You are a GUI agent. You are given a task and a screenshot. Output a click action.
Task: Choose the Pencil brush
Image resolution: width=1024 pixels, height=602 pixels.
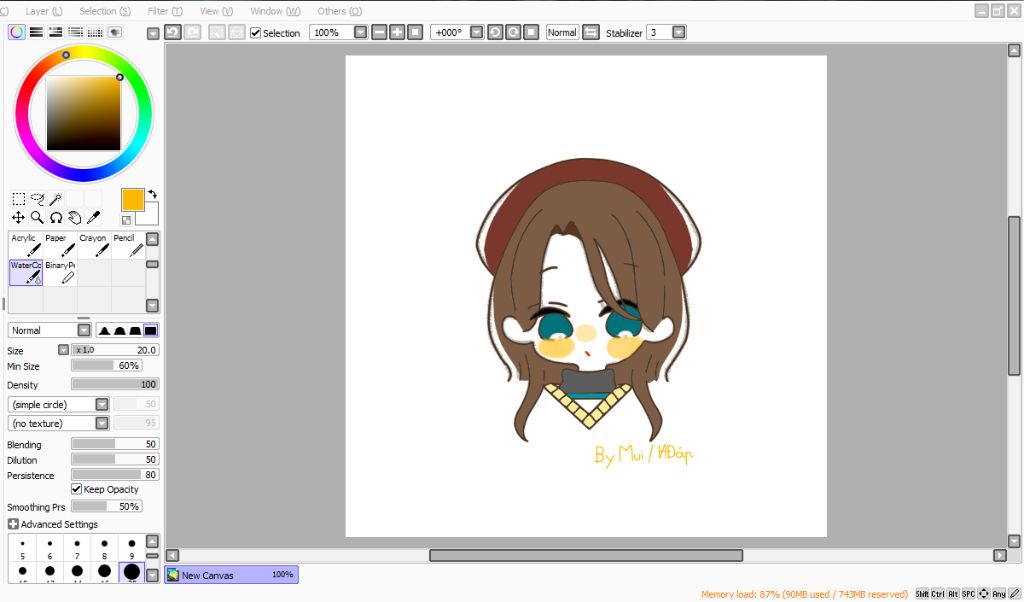click(x=128, y=245)
